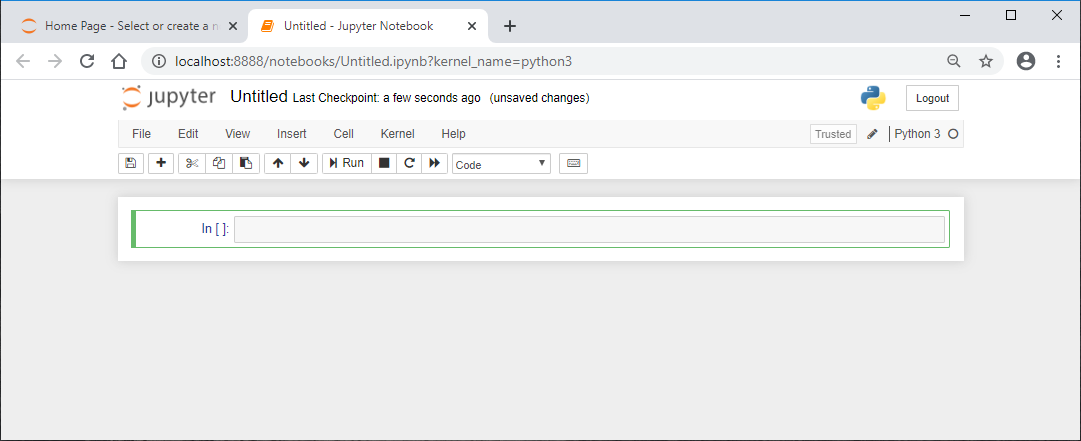Go to browser home page icon
This screenshot has width=1081, height=441.
click(x=119, y=61)
